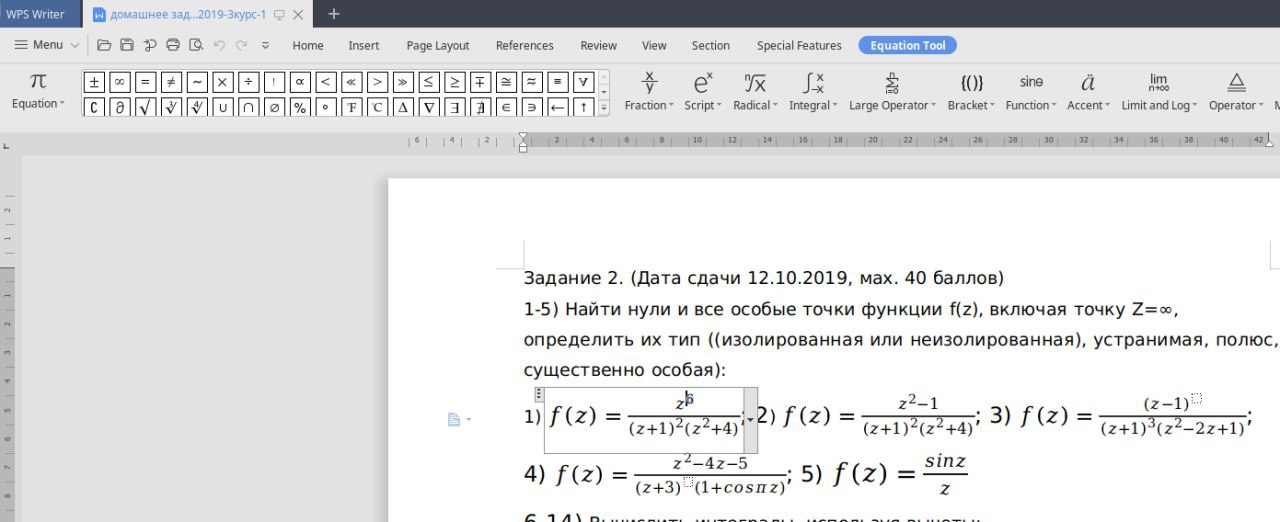Open the equation options arrow beside formula 1

(750, 420)
